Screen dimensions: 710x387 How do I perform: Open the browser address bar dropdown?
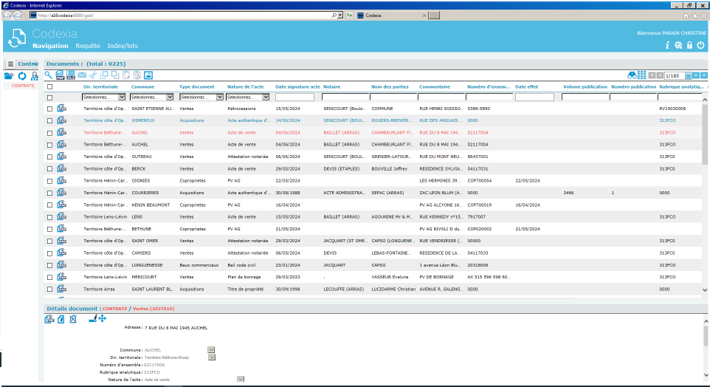340,15
